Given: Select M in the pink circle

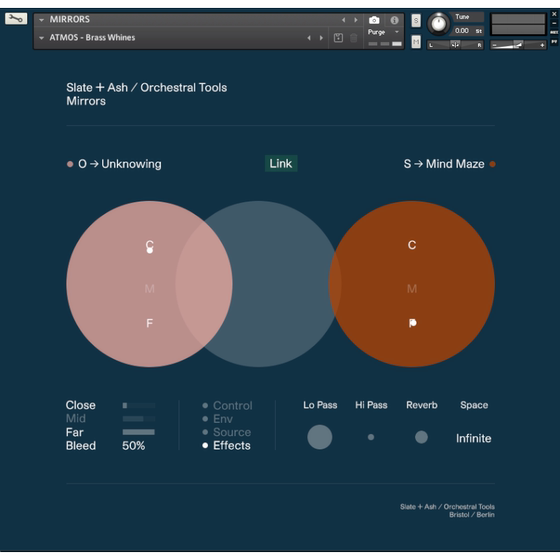Looking at the screenshot, I should (x=149, y=289).
